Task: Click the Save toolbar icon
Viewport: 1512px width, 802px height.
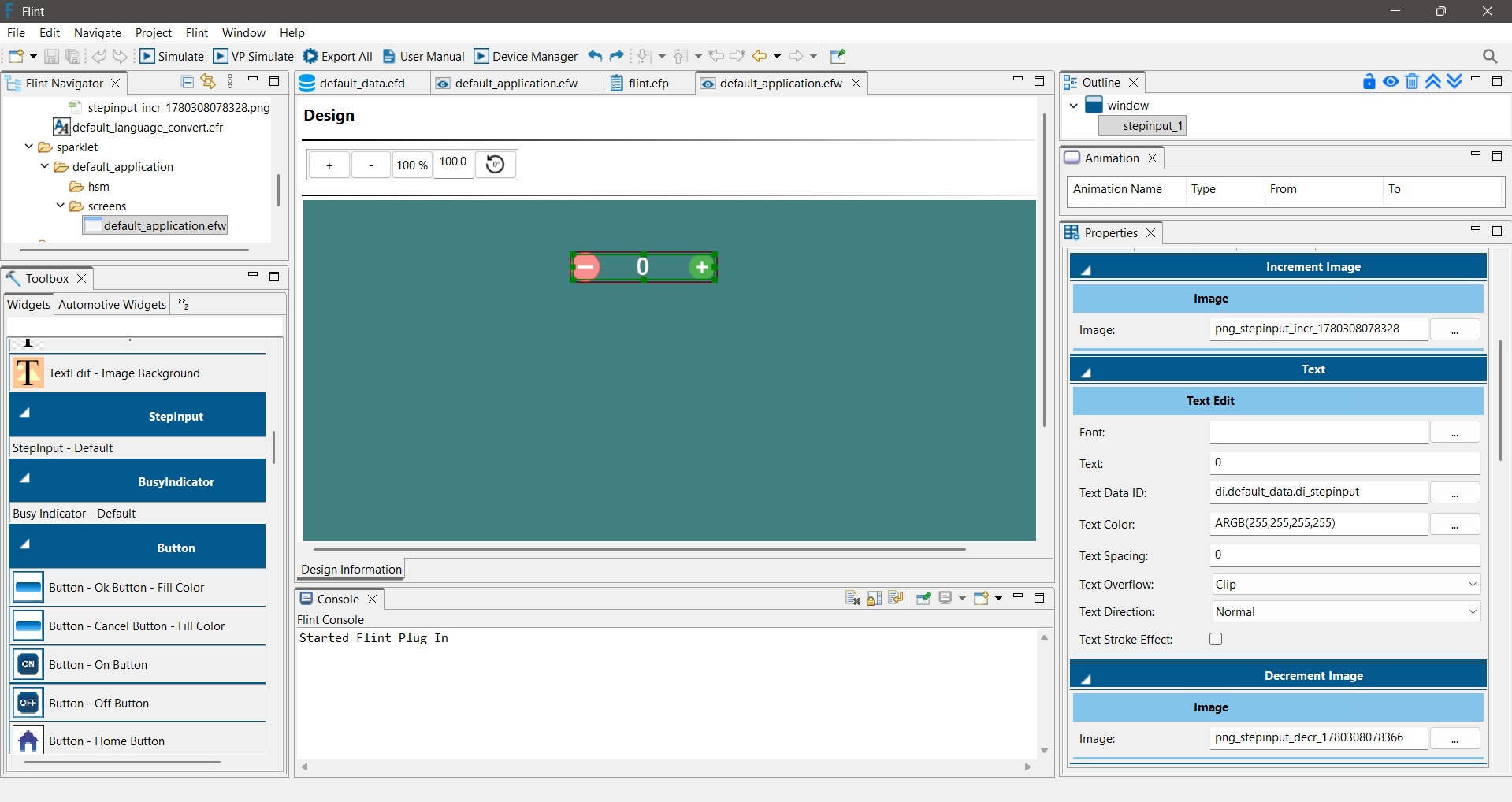Action: 51,56
